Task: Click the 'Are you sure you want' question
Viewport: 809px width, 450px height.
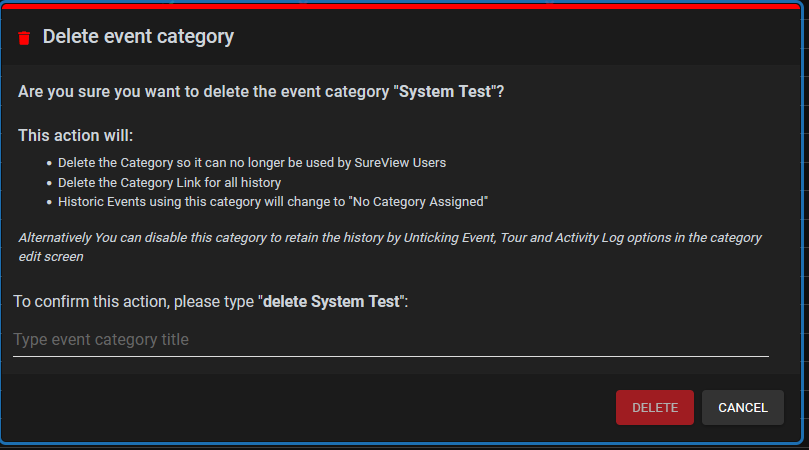Action: click(x=261, y=92)
